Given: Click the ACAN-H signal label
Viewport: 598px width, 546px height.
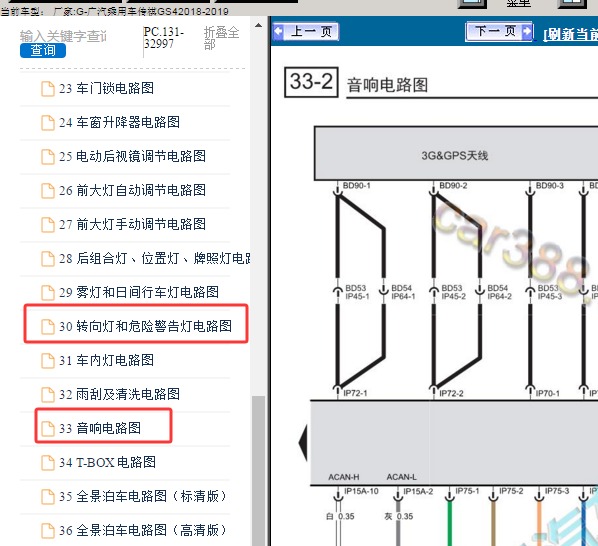Looking at the screenshot, I should click(344, 477).
